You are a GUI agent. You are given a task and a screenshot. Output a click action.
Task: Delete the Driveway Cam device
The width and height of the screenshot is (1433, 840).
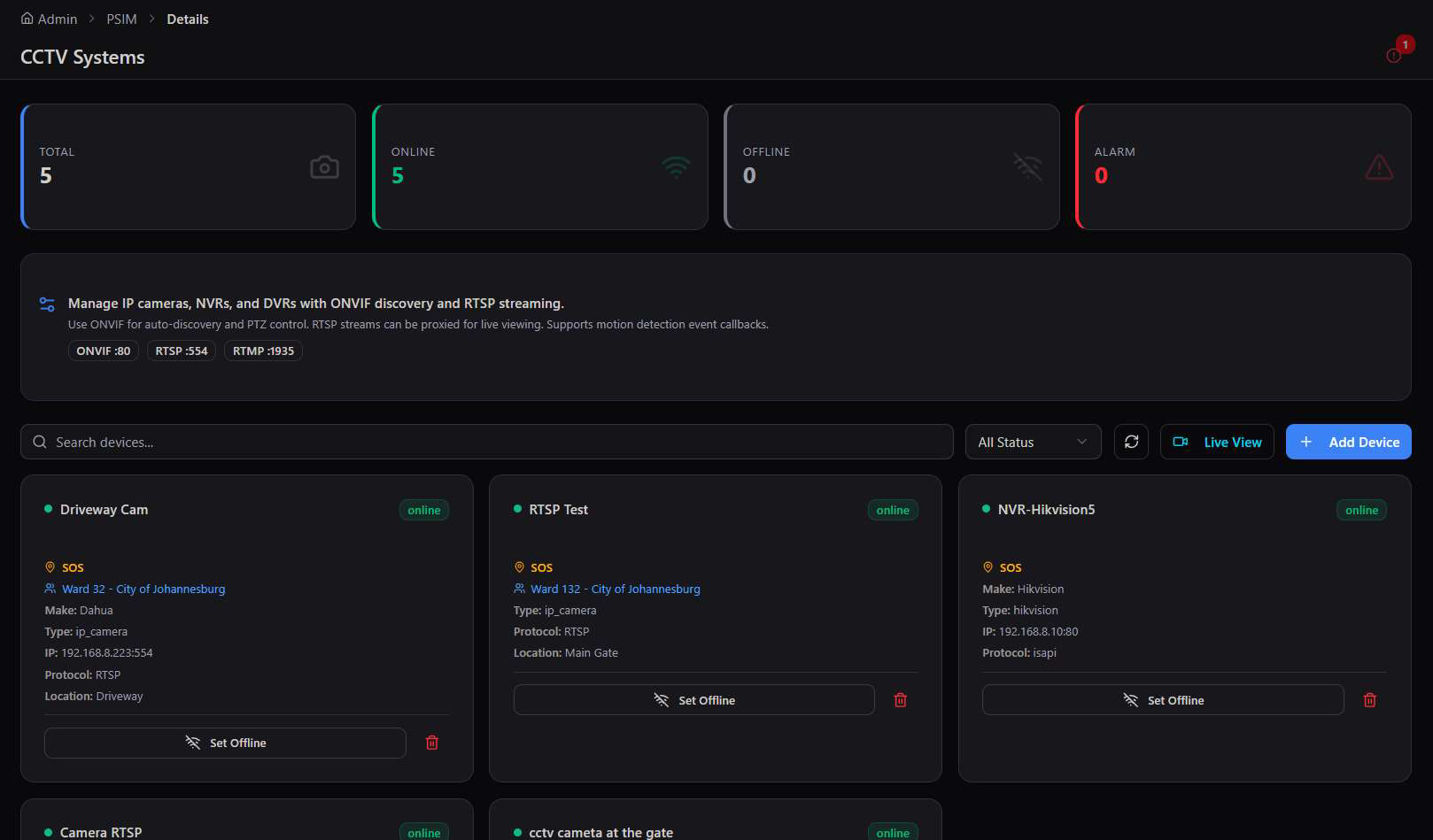(432, 743)
